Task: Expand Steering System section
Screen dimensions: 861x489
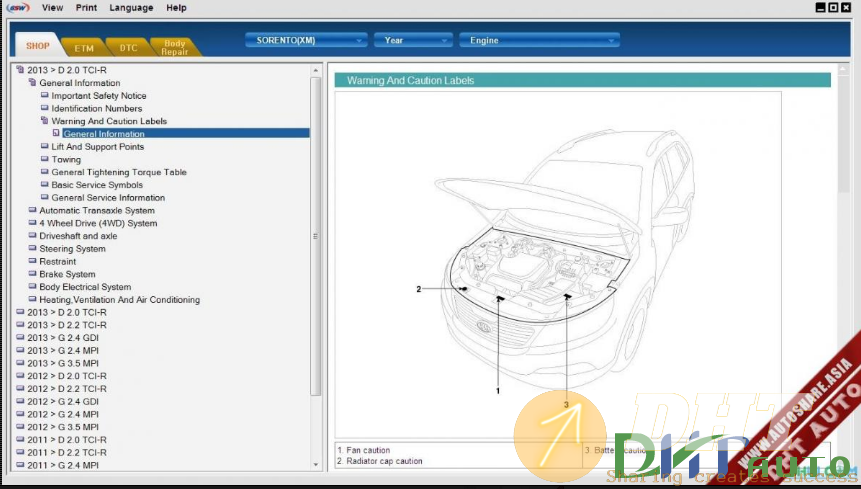Action: [72, 249]
